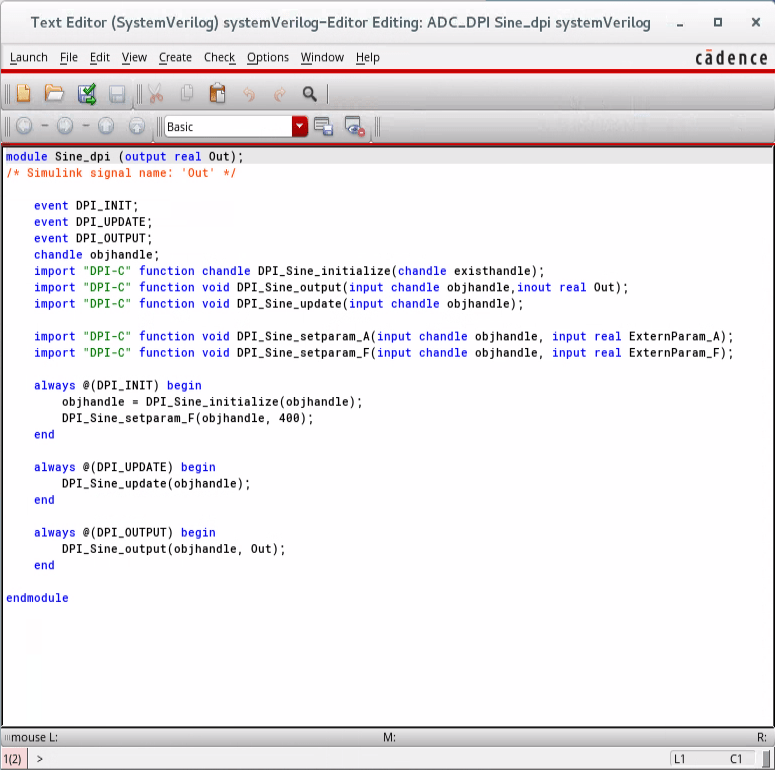Open the Options menu
Viewport: 775px width, 770px height.
coord(268,58)
